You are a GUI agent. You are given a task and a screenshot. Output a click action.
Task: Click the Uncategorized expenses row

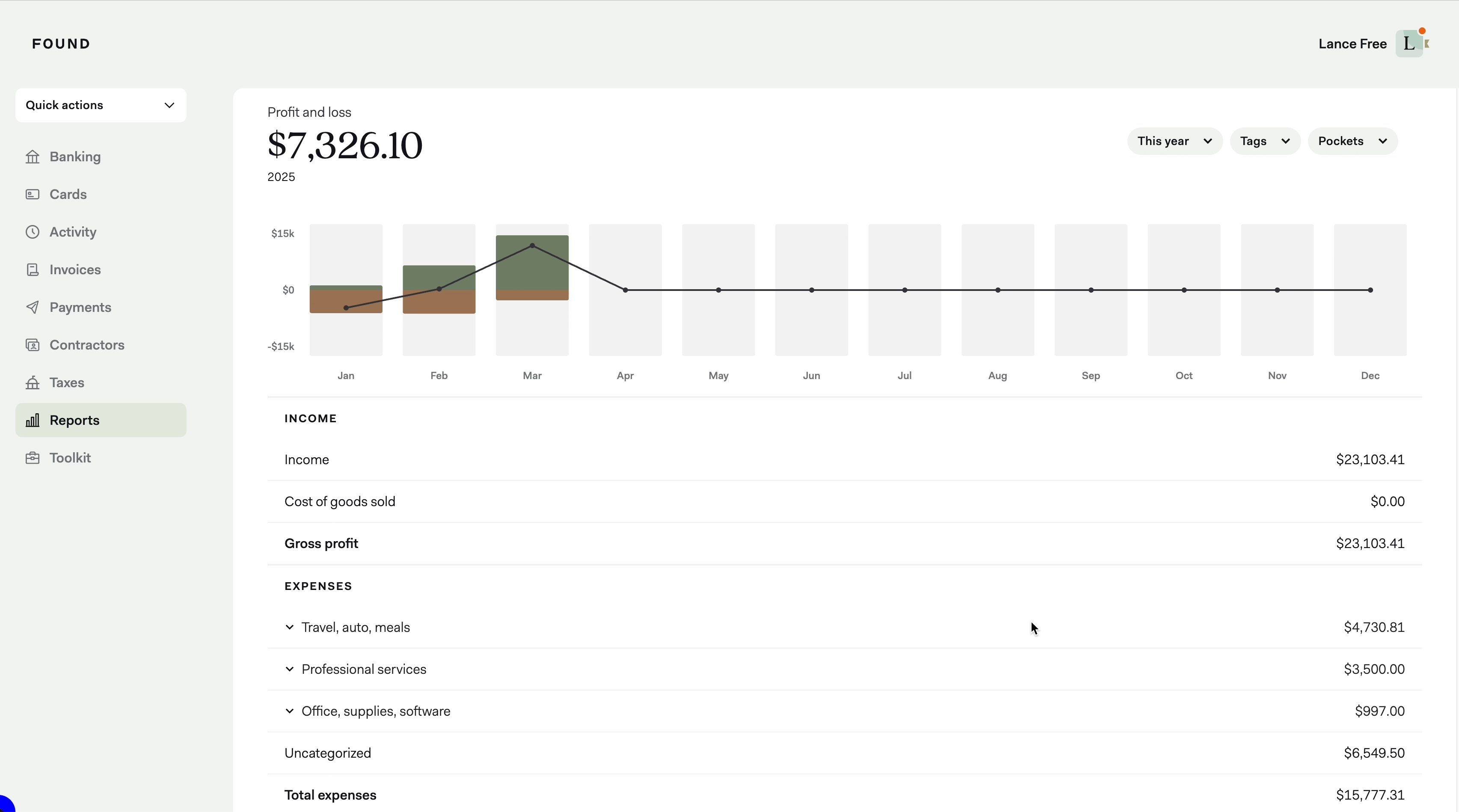coord(844,753)
